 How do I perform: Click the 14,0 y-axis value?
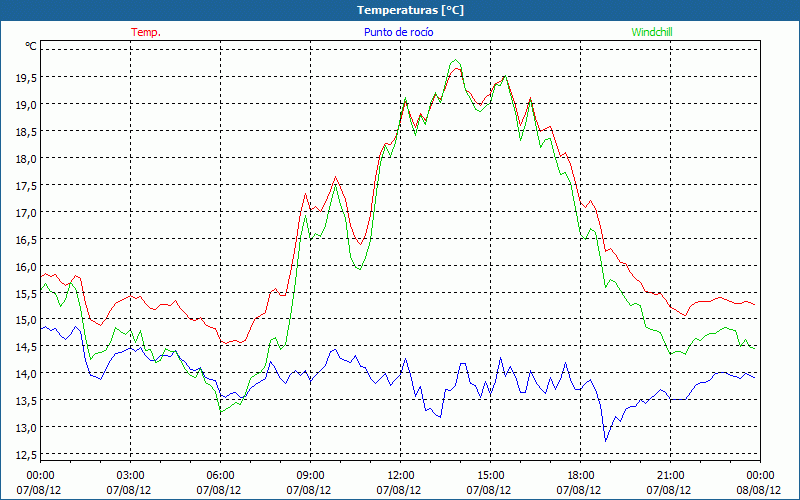[x=26, y=374]
